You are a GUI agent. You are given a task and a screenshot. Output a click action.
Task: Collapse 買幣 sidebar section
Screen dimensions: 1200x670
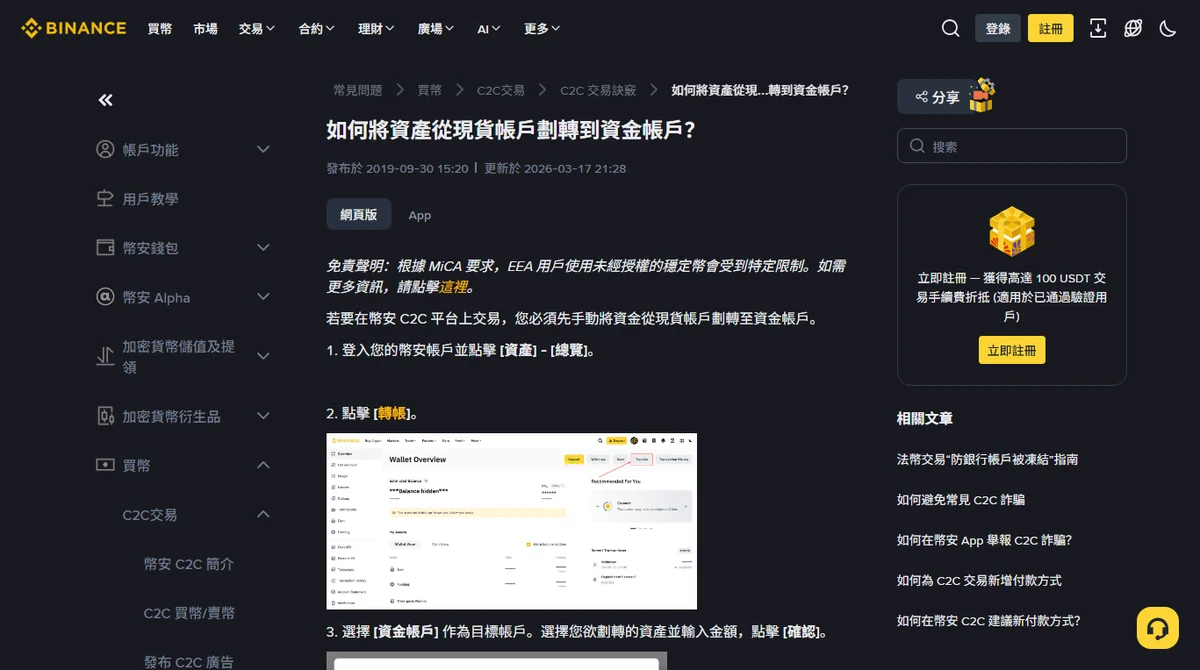263,465
